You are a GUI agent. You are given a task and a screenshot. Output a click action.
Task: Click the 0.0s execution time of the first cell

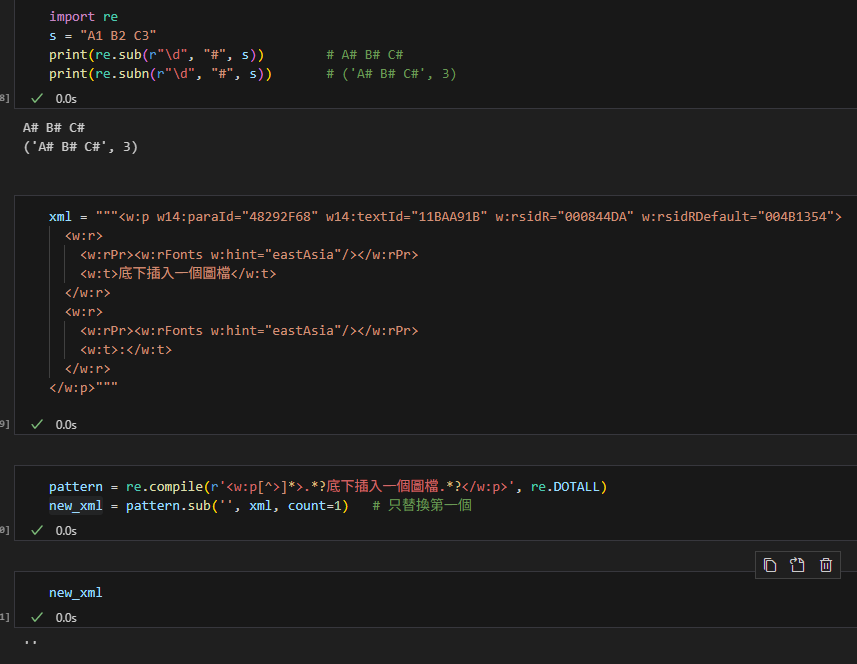click(66, 98)
